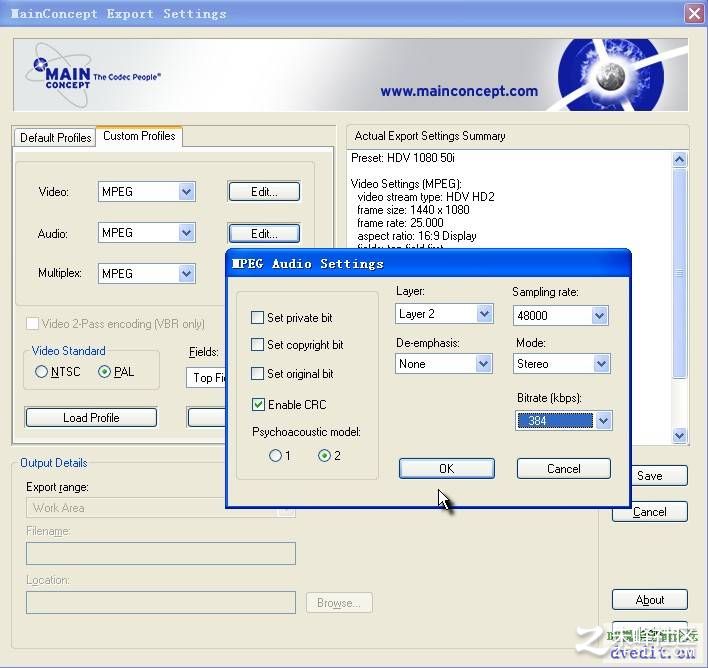The height and width of the screenshot is (668, 708).
Task: Open the Fields dropdown showing Top Field
Action: coord(206,378)
